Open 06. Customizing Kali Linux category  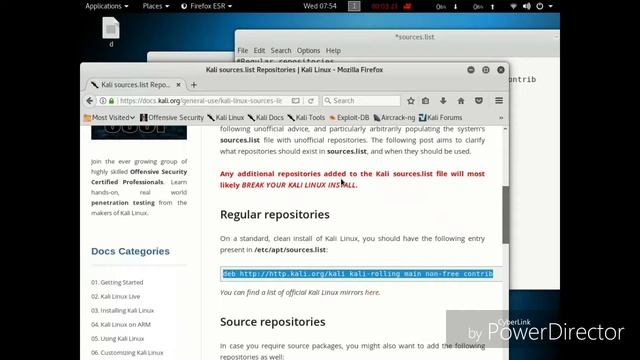[x=127, y=353]
